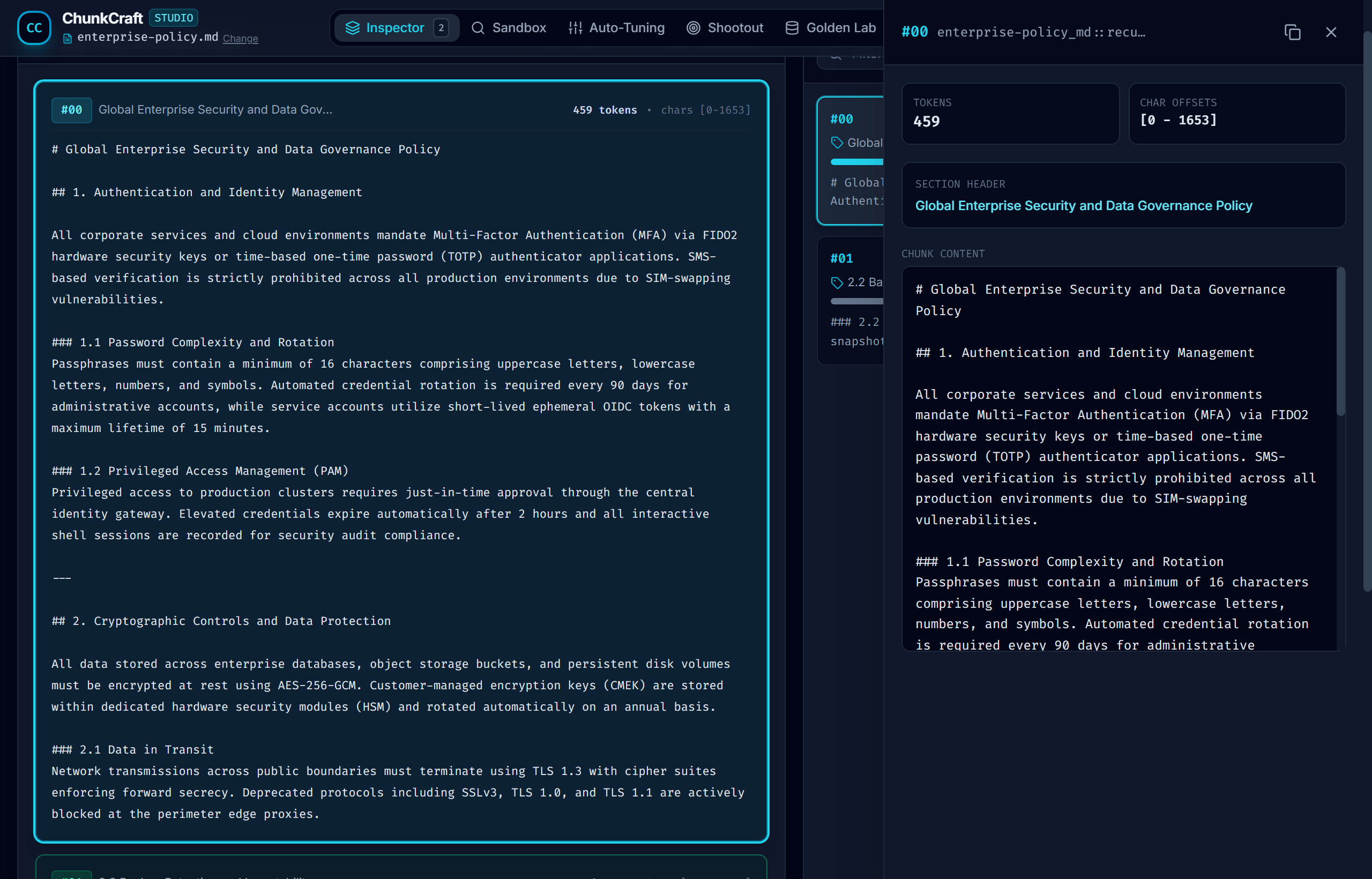Select the #00 chunk in sidebar list
The width and height of the screenshot is (1372, 879).
851,160
